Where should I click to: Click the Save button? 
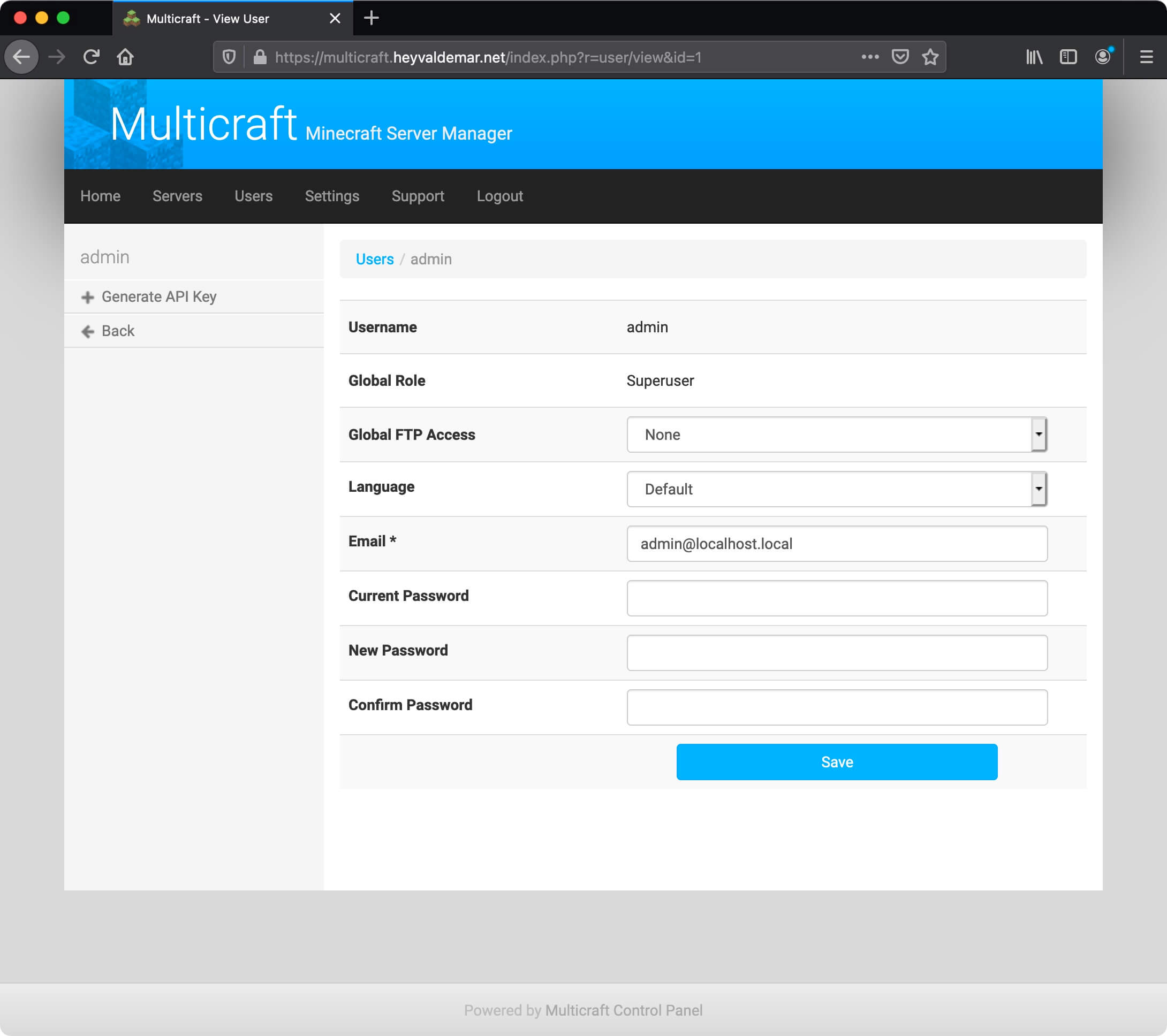pyautogui.click(x=836, y=762)
